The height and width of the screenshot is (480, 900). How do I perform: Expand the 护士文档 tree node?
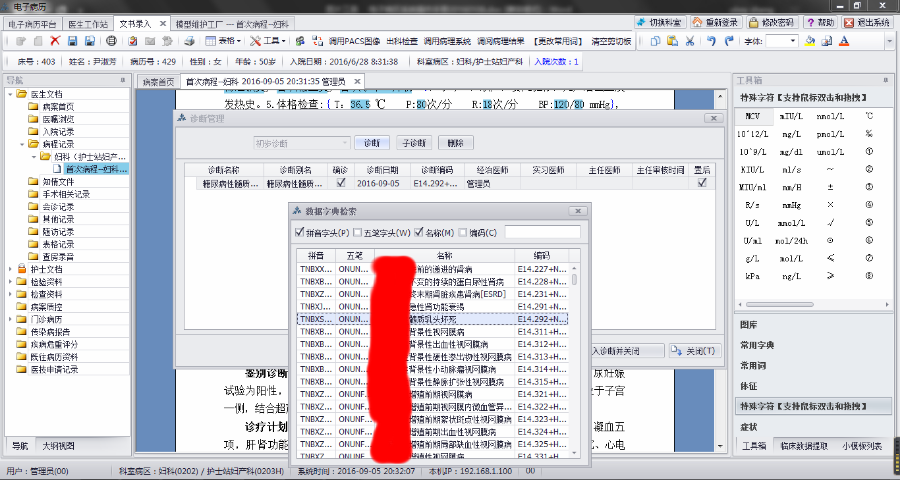pos(11,269)
